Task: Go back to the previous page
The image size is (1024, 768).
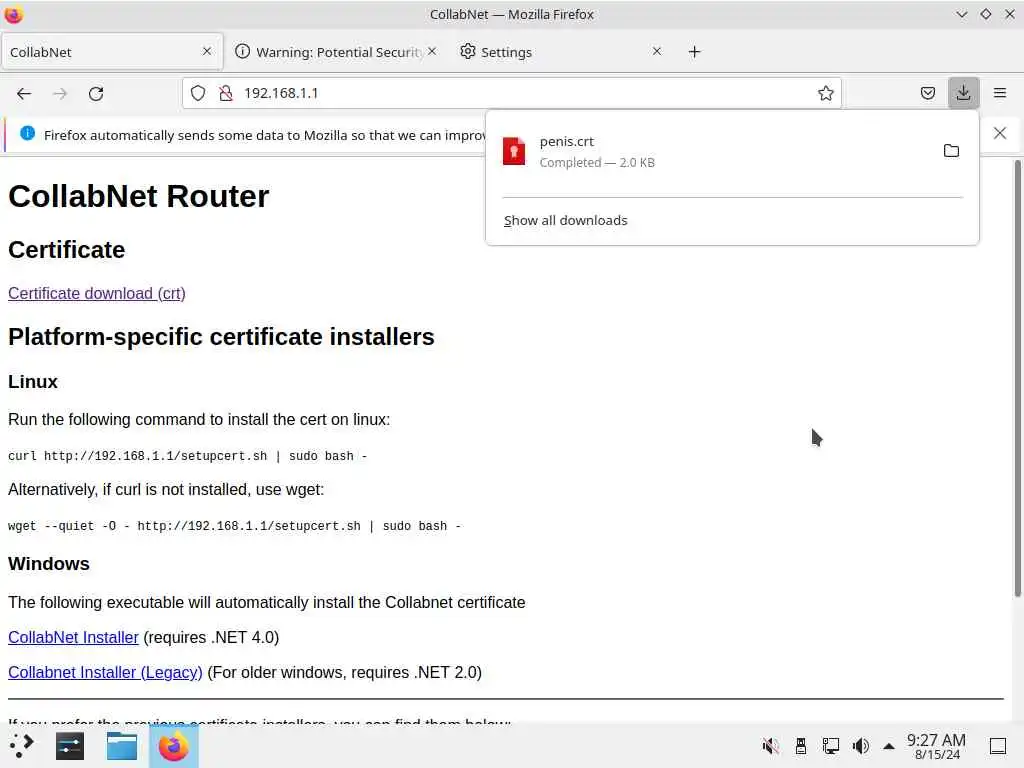Action: [x=24, y=93]
